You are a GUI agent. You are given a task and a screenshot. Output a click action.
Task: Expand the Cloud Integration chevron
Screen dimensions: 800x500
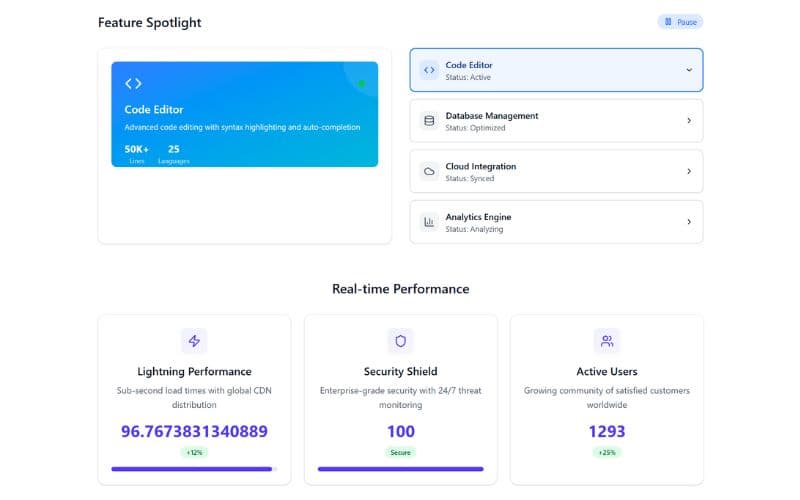click(688, 171)
